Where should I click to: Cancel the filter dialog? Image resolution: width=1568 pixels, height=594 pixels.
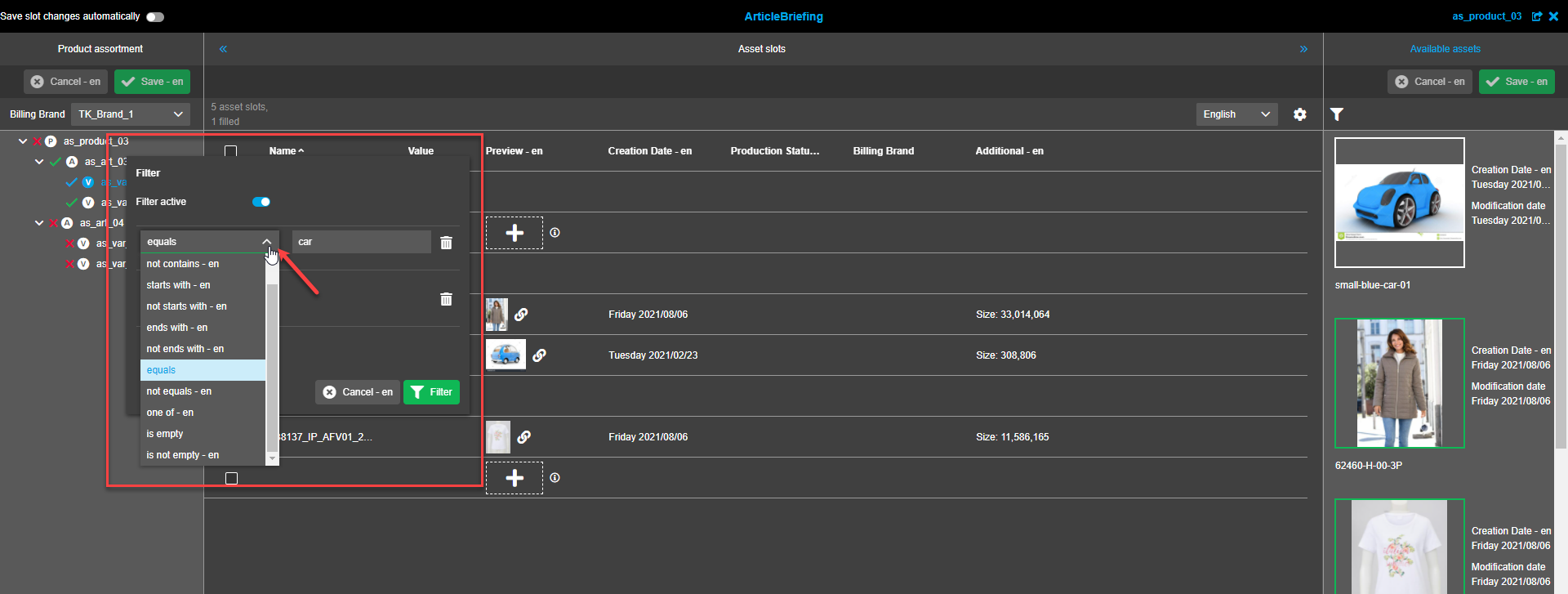coord(358,392)
